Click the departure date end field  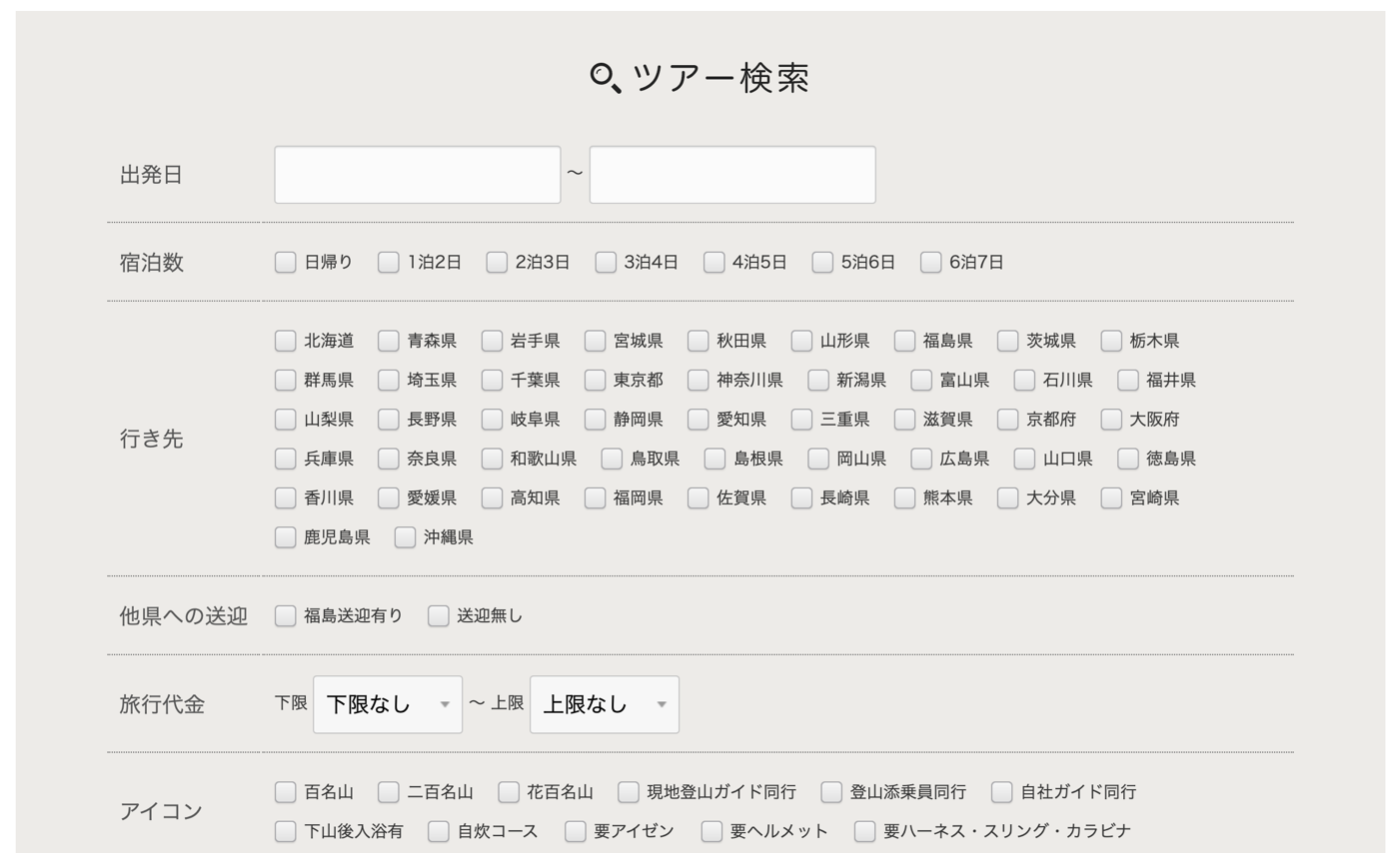(x=732, y=175)
